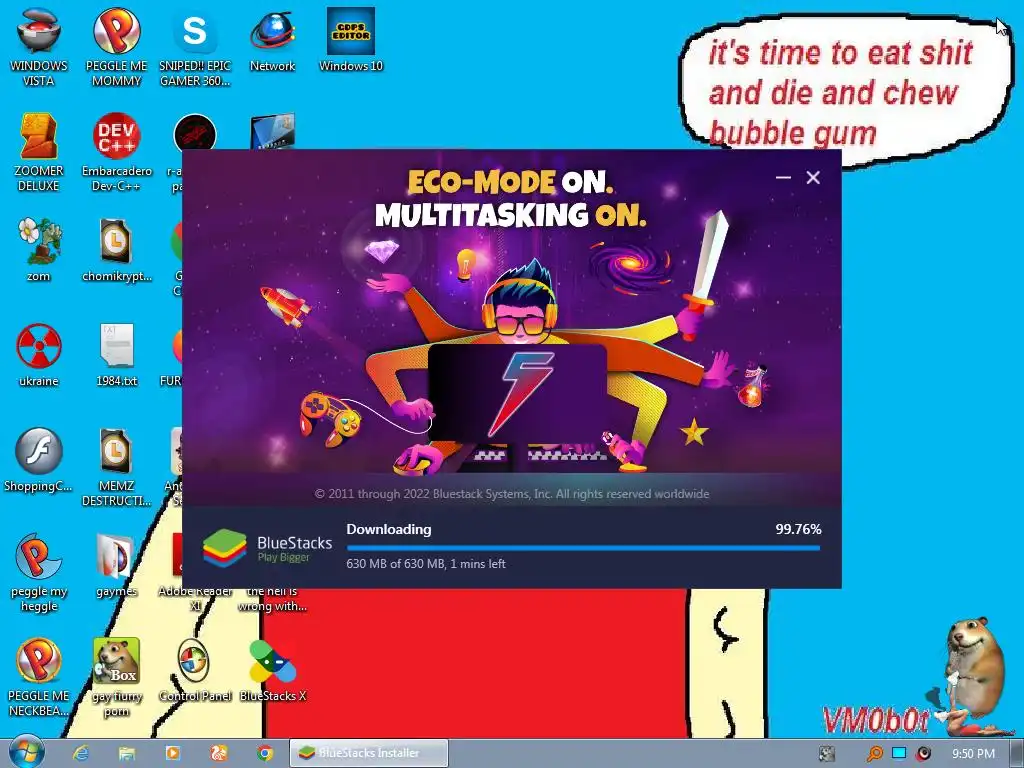Select the SNIPED!! EPIC GAMER 360 Skype icon

[x=195, y=46]
